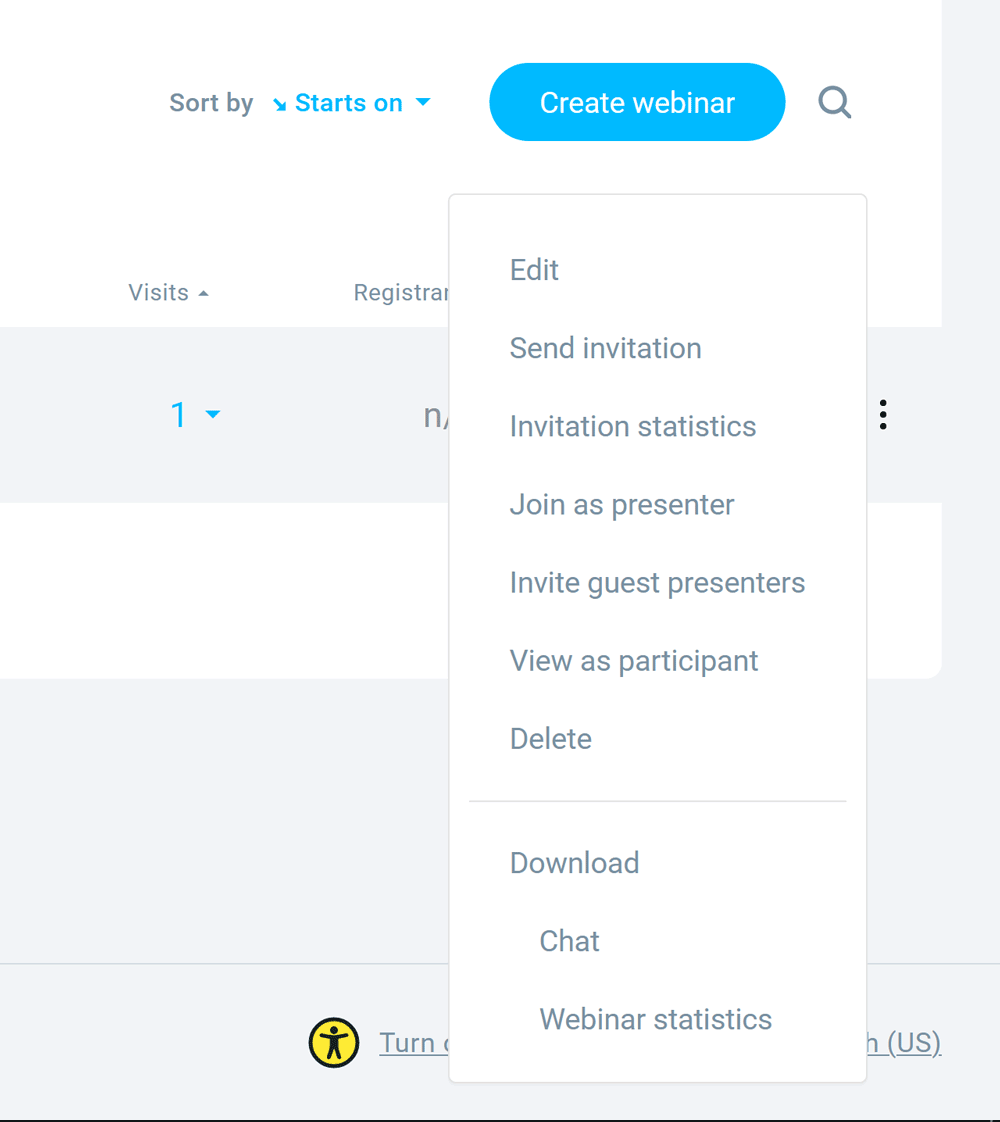Click the Turn on accessibility link

(x=412, y=1043)
